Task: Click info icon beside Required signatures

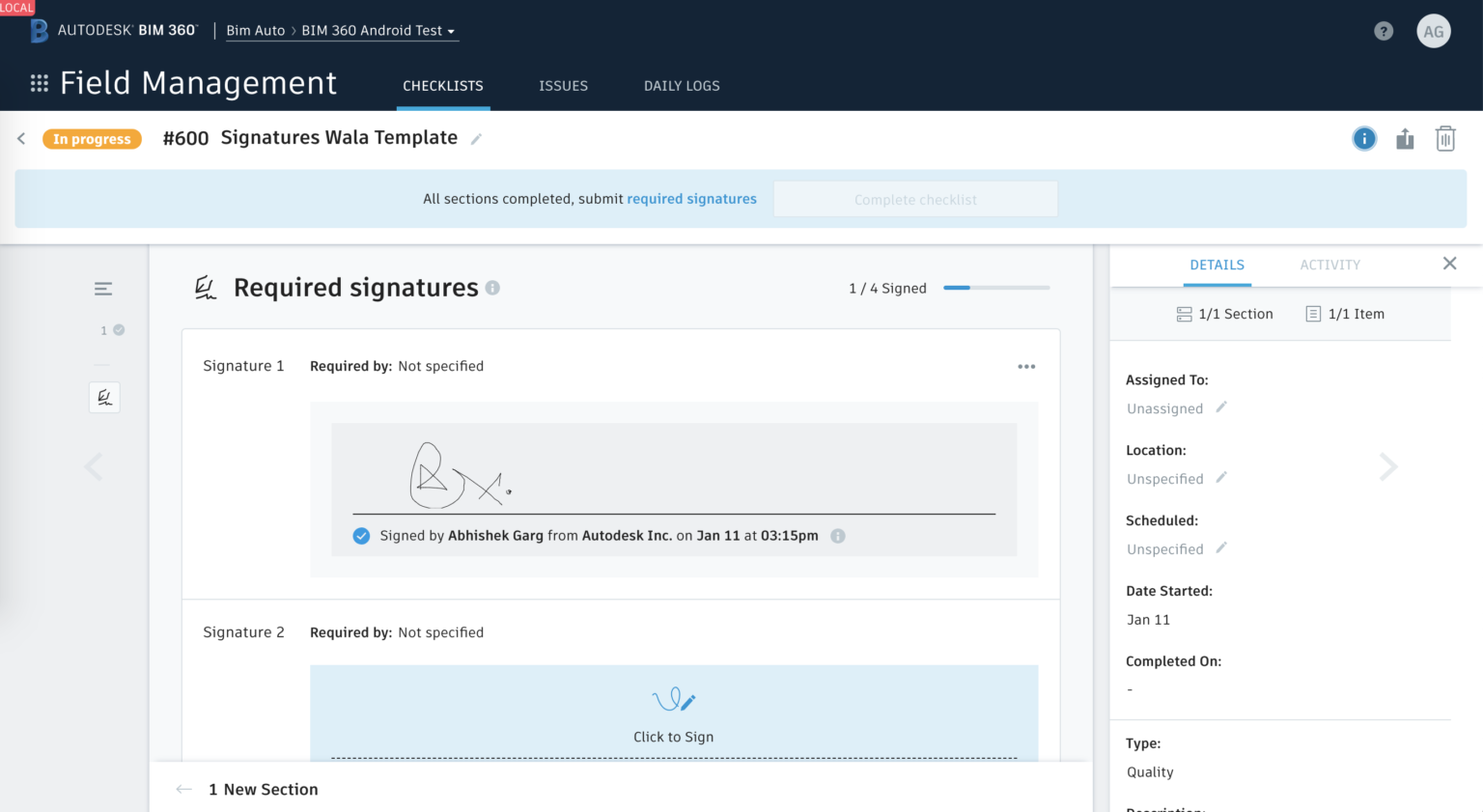Action: (x=492, y=288)
